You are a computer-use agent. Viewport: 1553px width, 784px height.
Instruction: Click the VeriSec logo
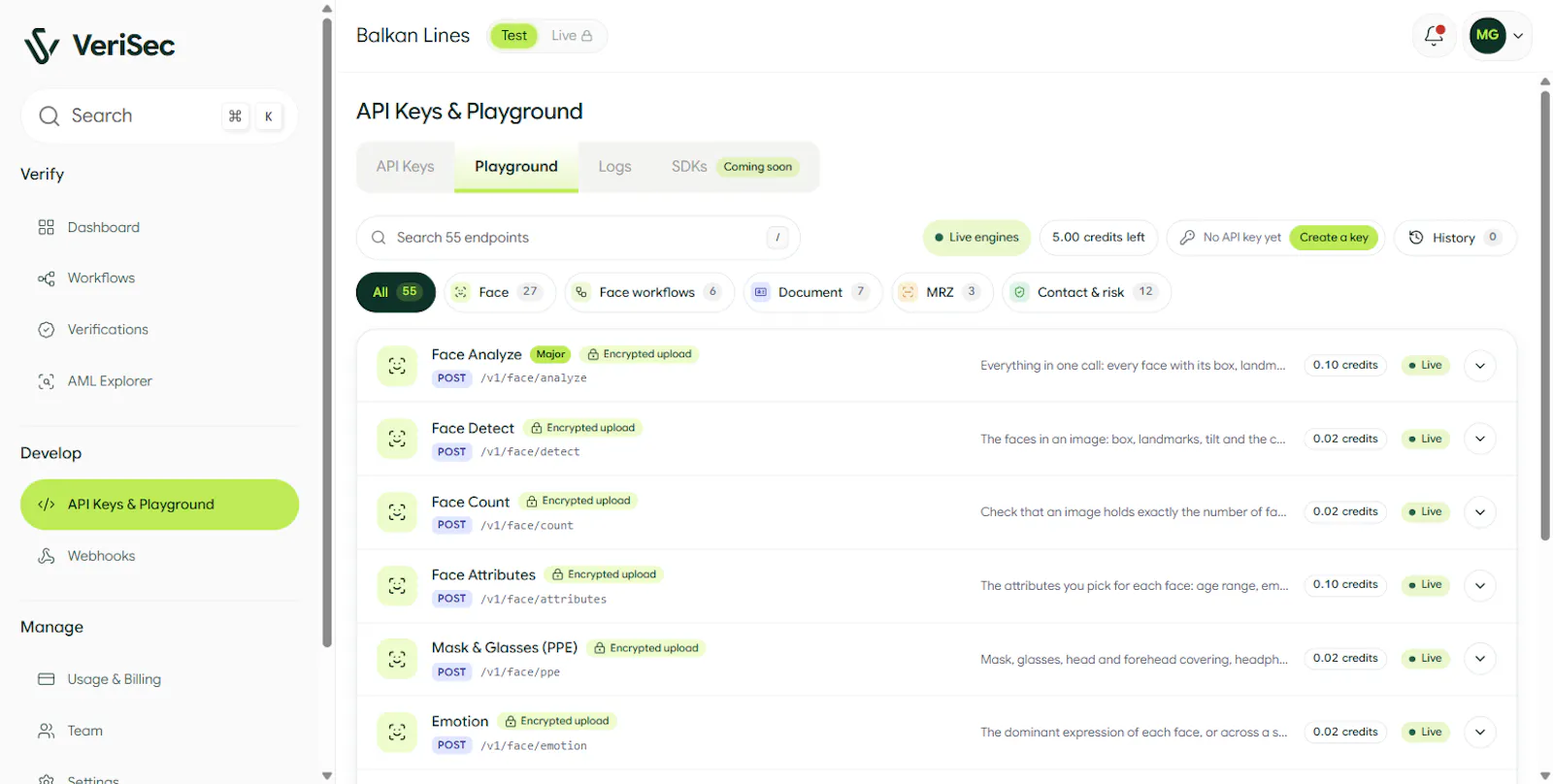click(100, 46)
